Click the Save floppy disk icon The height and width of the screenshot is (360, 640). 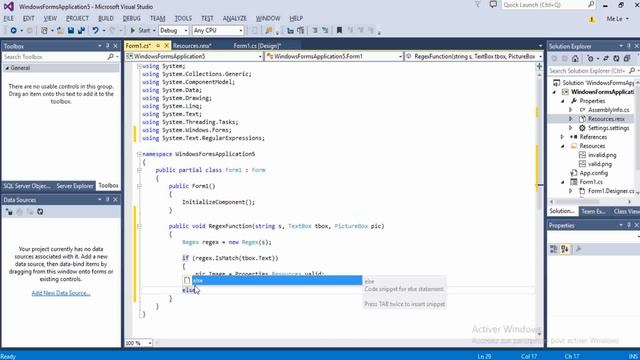(71, 31)
